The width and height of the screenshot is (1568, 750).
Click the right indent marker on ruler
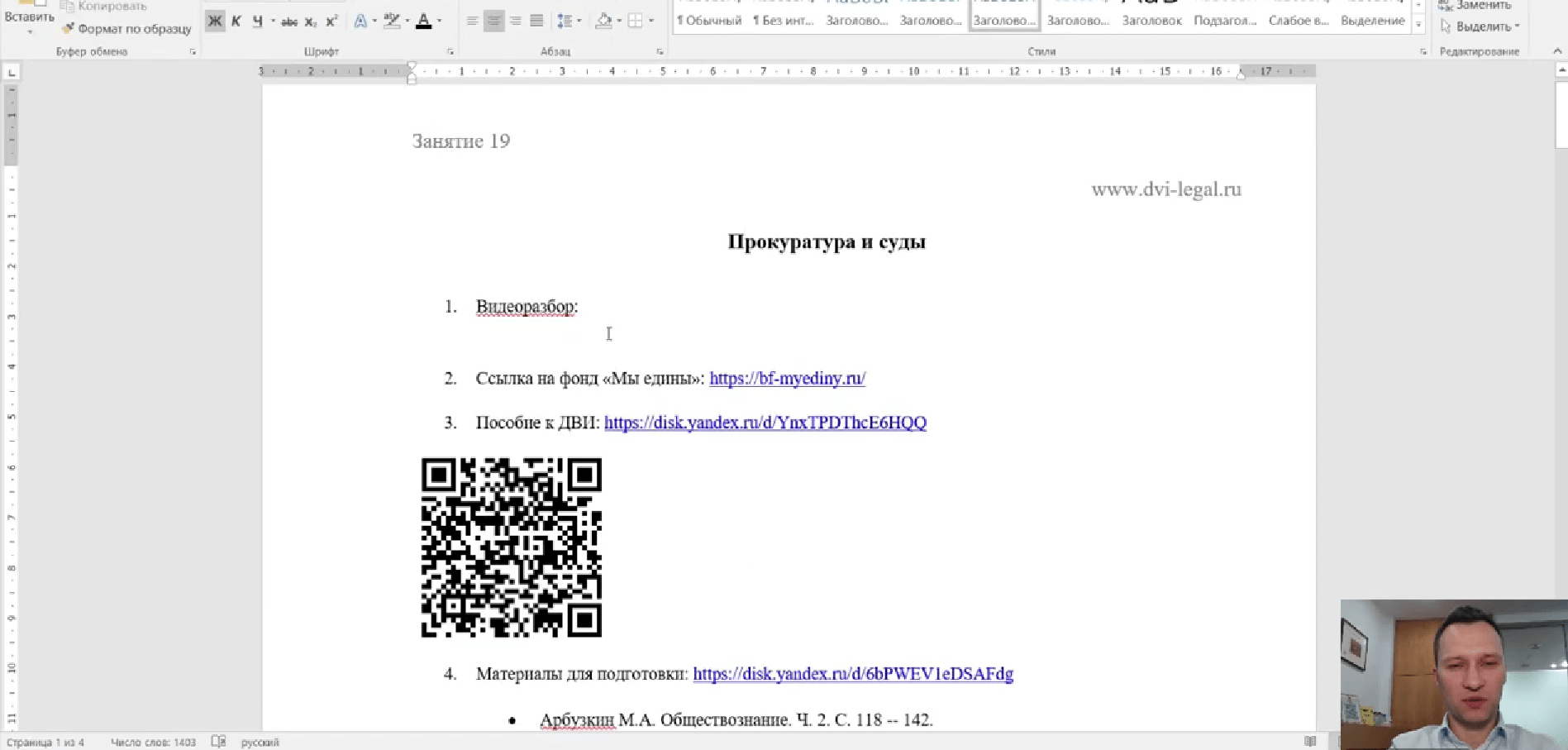click(1242, 75)
